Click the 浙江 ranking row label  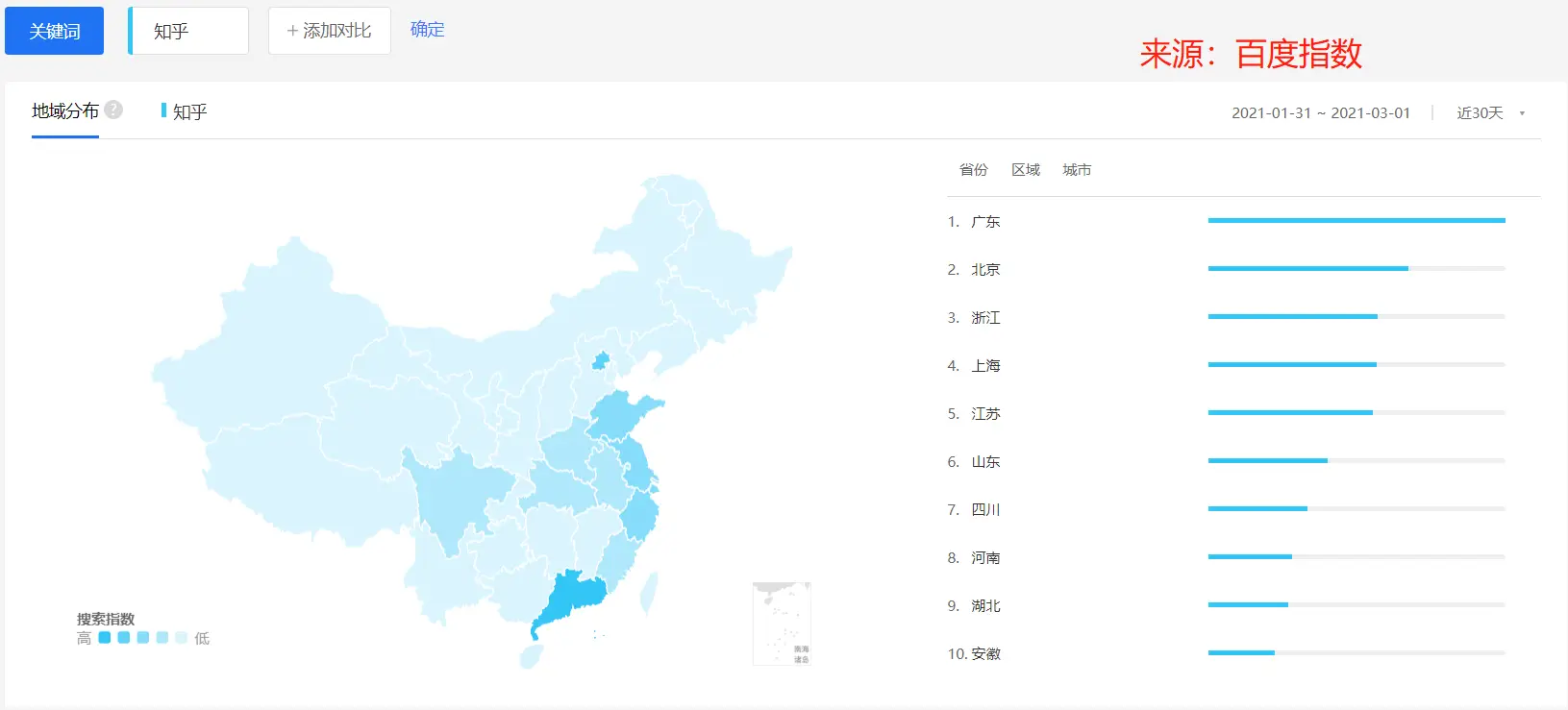pyautogui.click(x=985, y=318)
